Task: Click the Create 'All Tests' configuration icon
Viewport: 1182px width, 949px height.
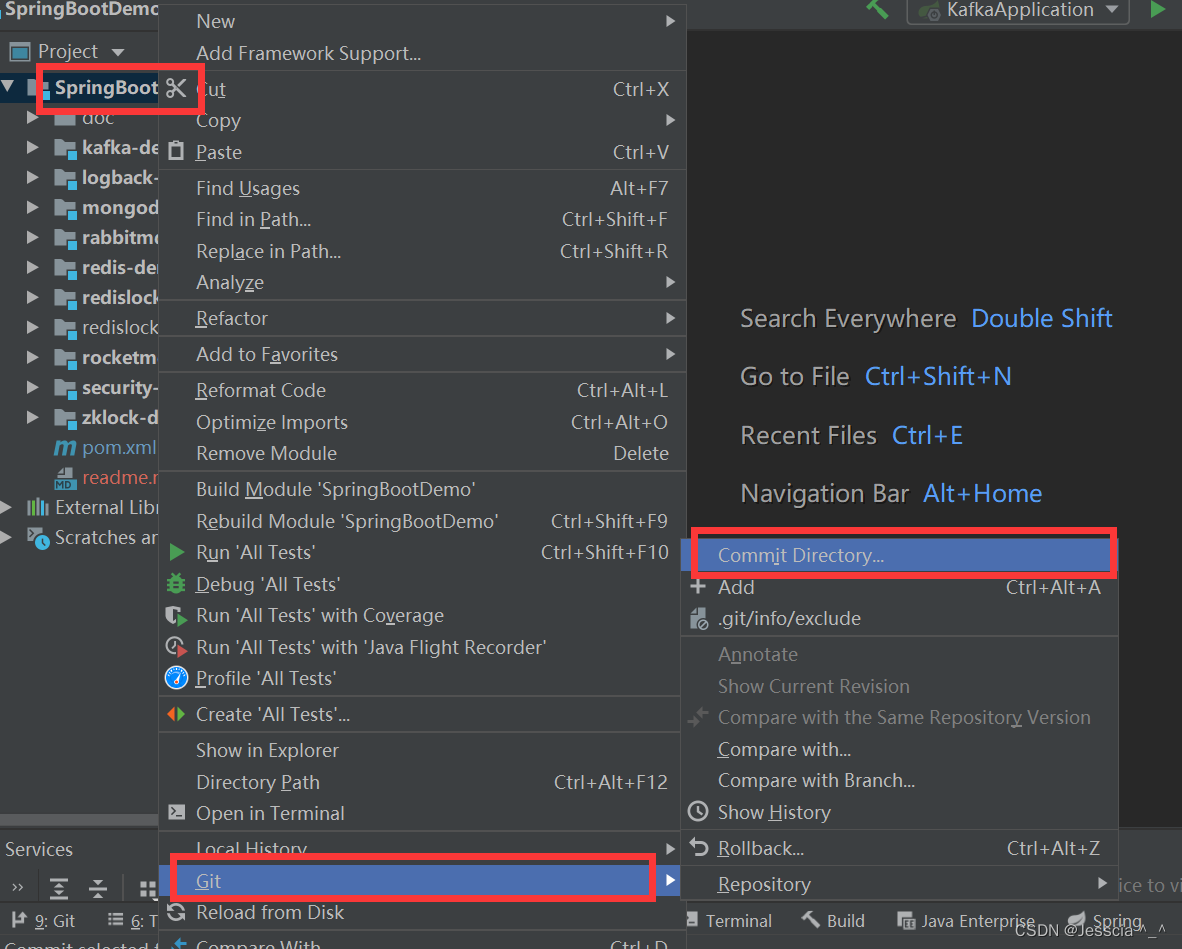Action: coord(176,714)
